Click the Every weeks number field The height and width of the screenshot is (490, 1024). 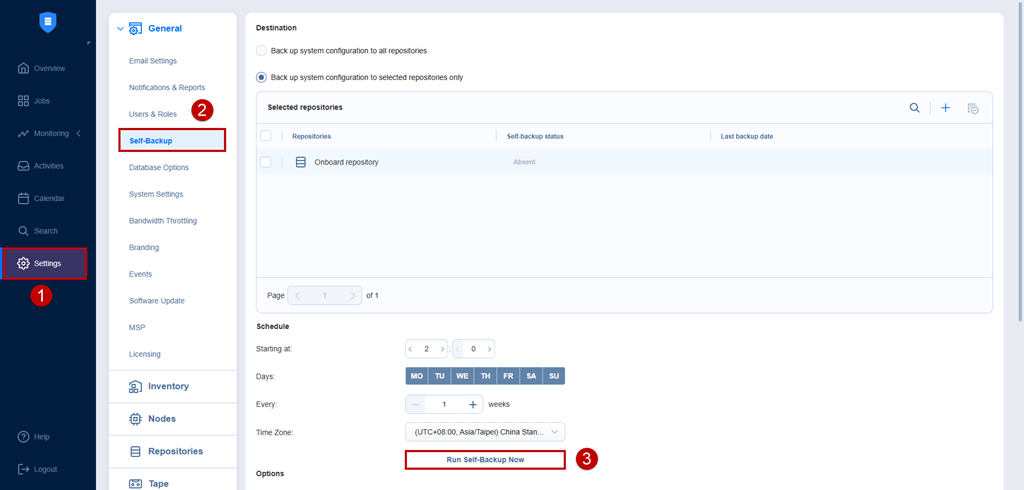click(444, 404)
